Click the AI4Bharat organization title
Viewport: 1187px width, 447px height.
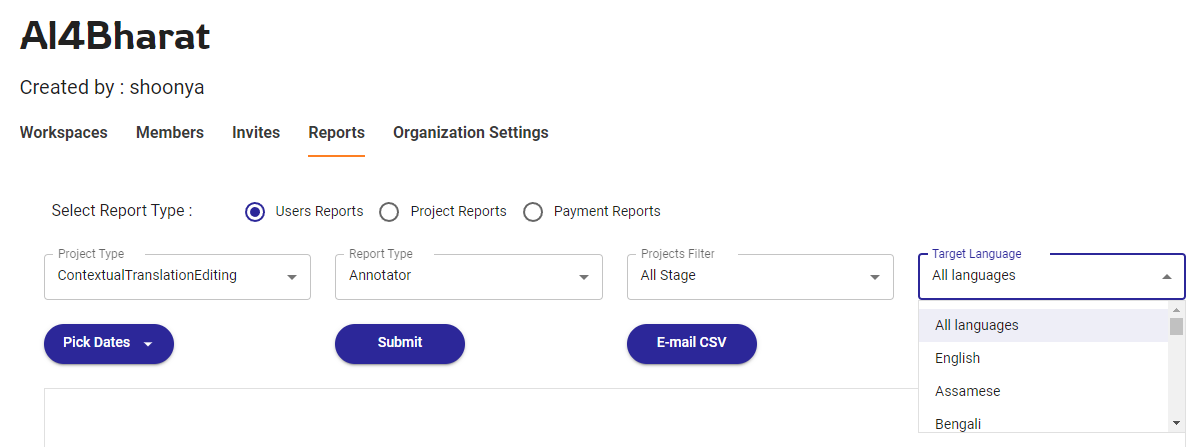(x=115, y=36)
